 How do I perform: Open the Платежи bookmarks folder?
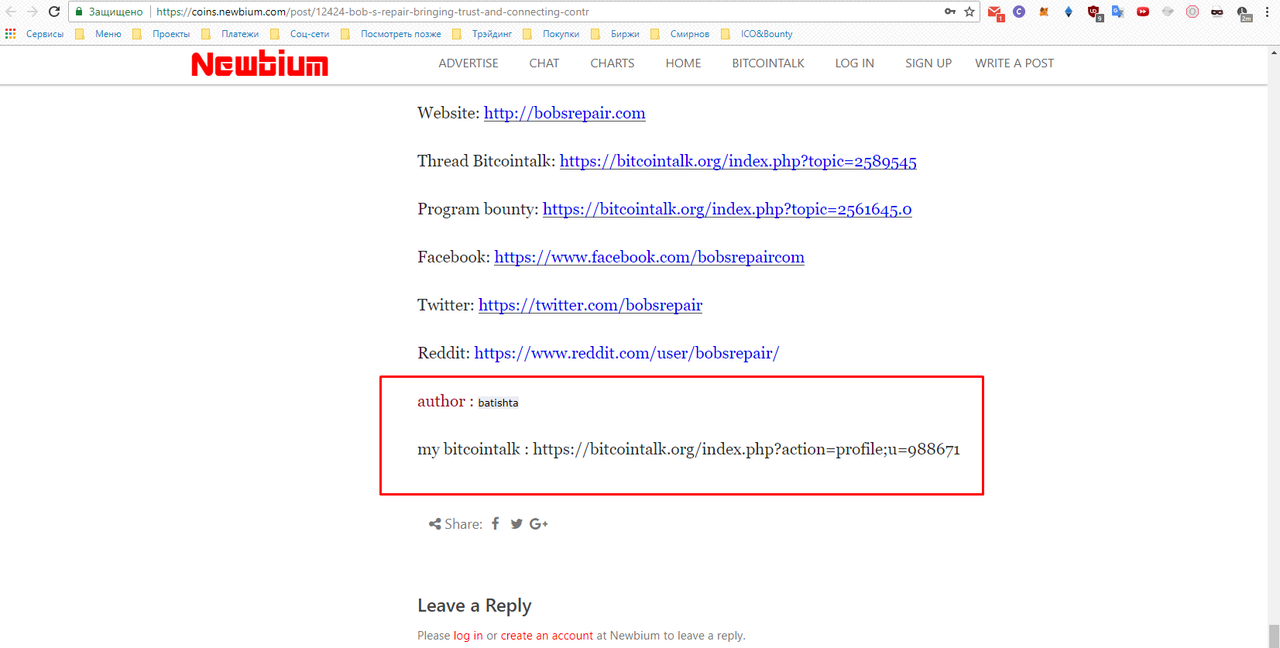229,34
